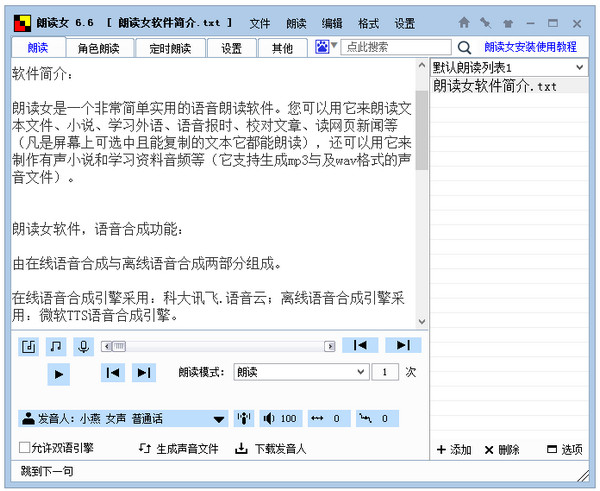Open search engine dropdown arrow
600x491 pixels.
[334, 45]
